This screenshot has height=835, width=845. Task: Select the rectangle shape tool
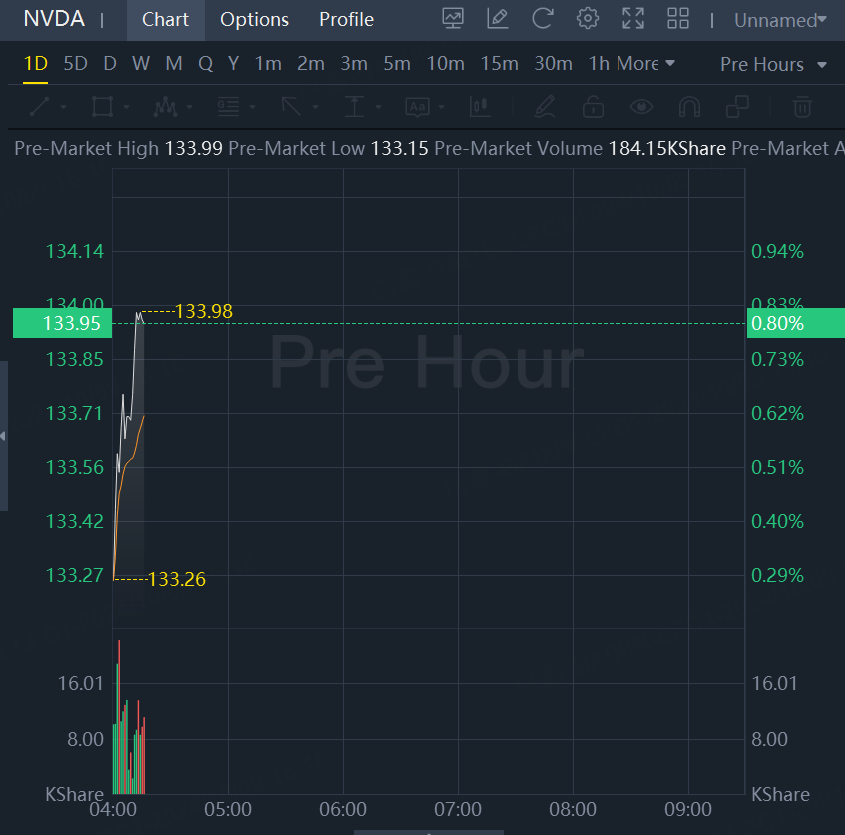102,107
